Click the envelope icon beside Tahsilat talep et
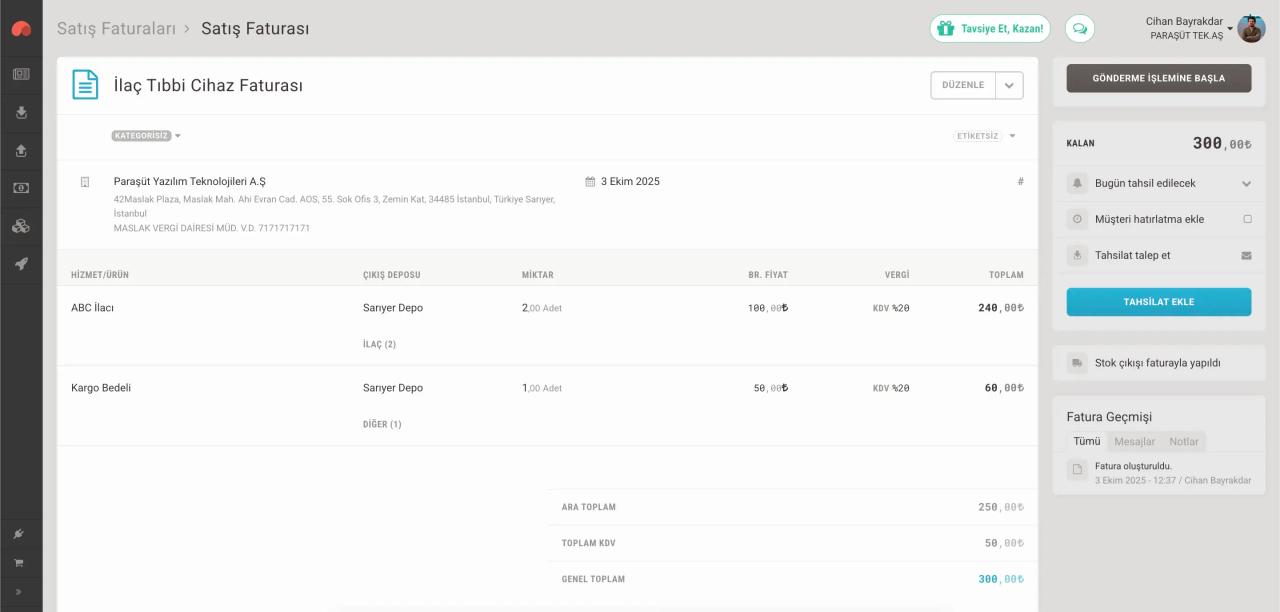 click(1246, 256)
